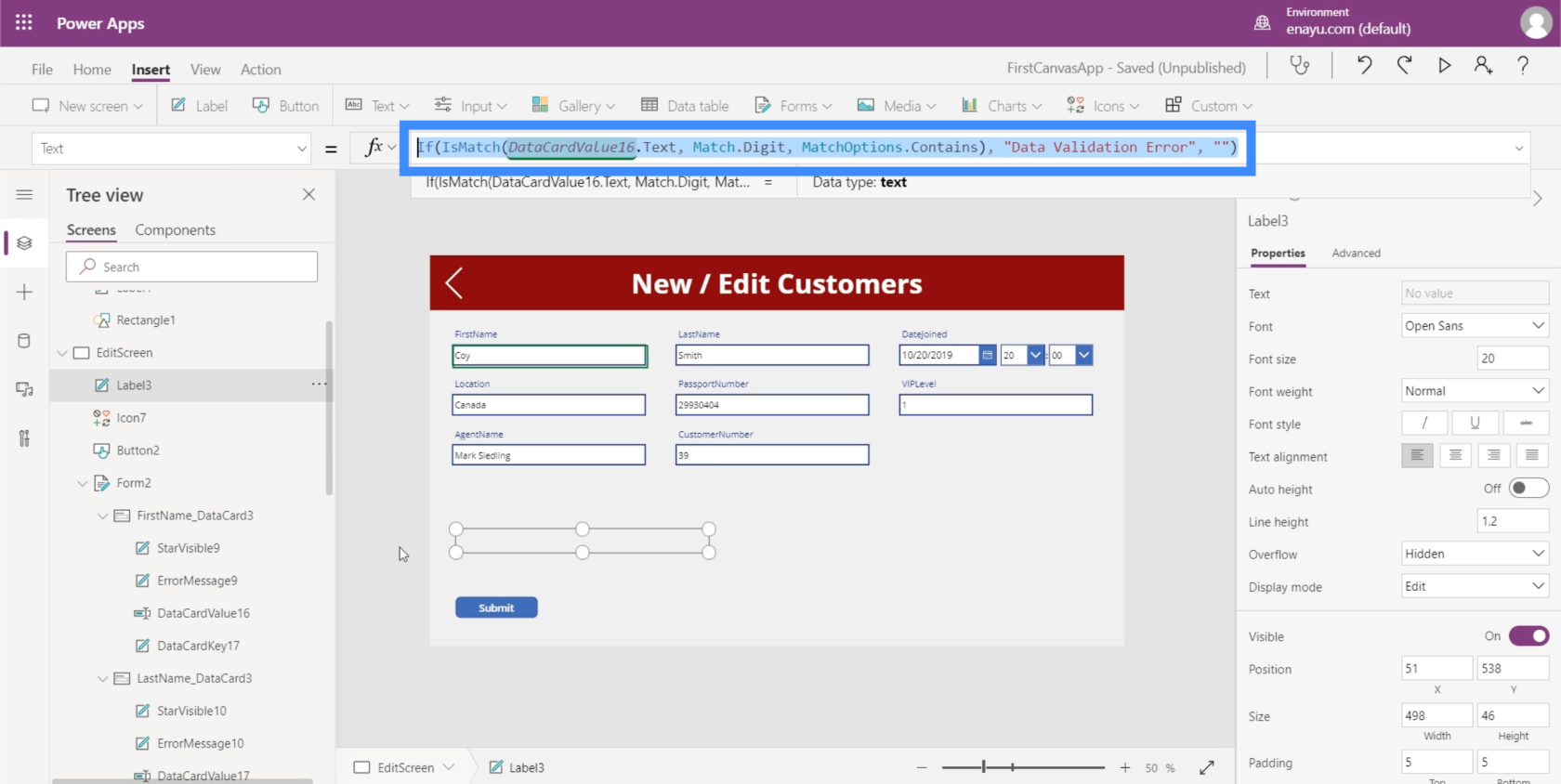Open the File menu
The height and width of the screenshot is (784, 1561).
point(42,69)
